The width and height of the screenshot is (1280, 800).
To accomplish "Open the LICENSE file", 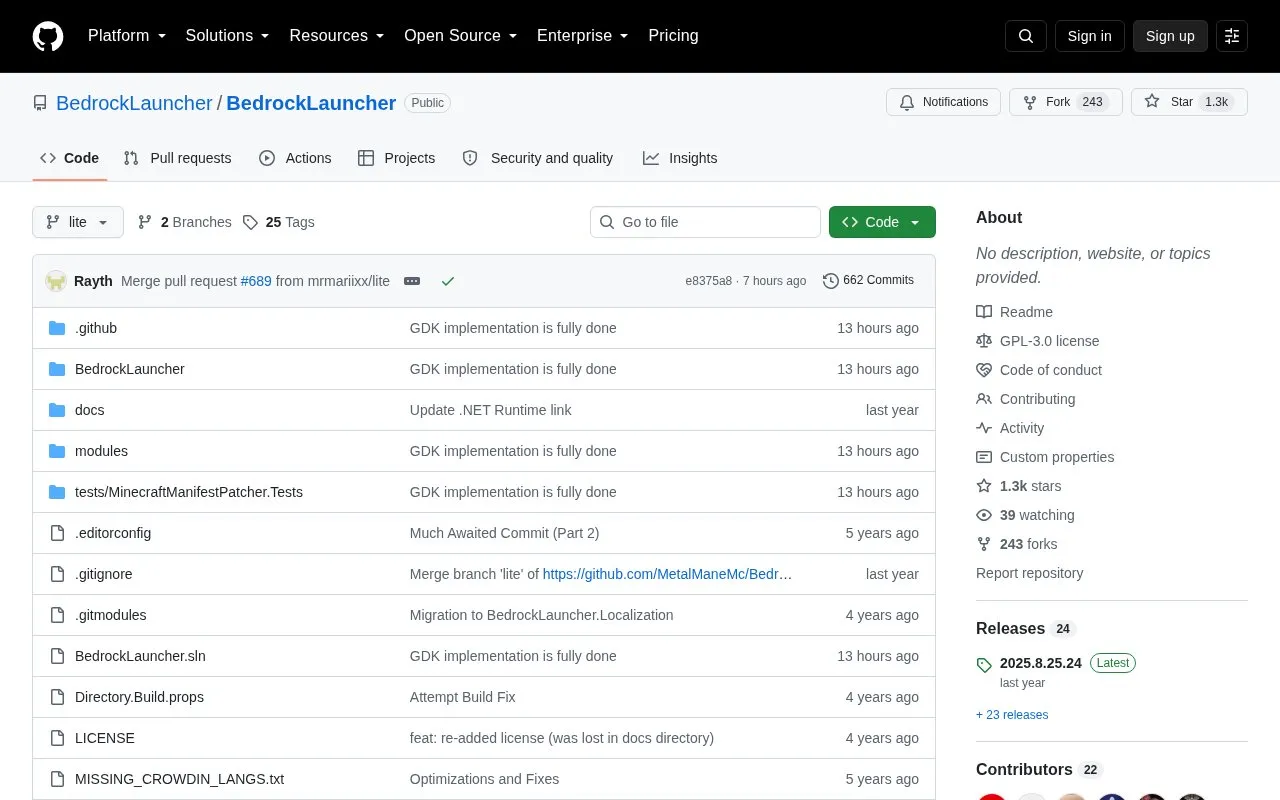I will pos(105,738).
